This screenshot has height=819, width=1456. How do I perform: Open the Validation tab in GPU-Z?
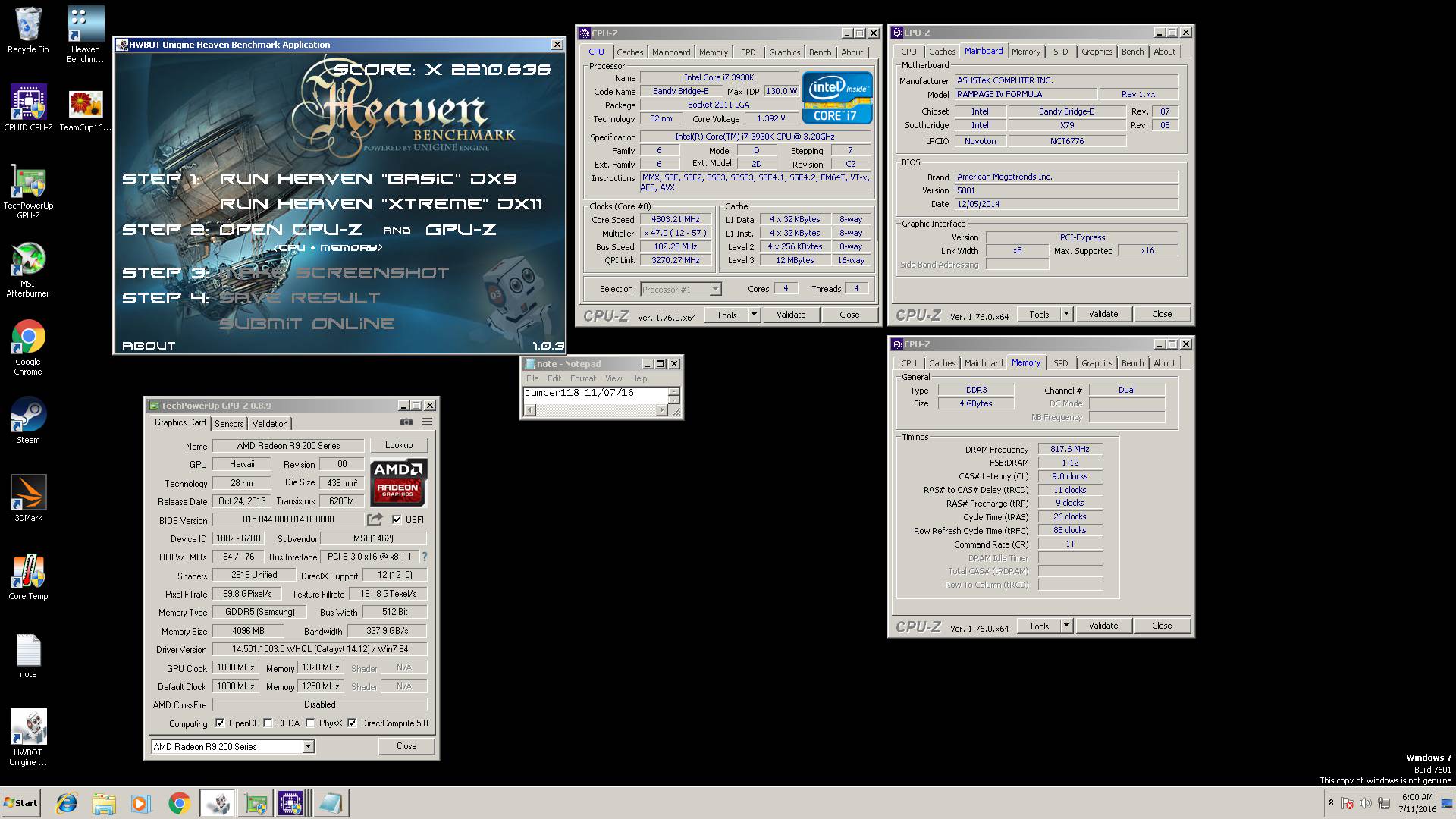coord(270,424)
